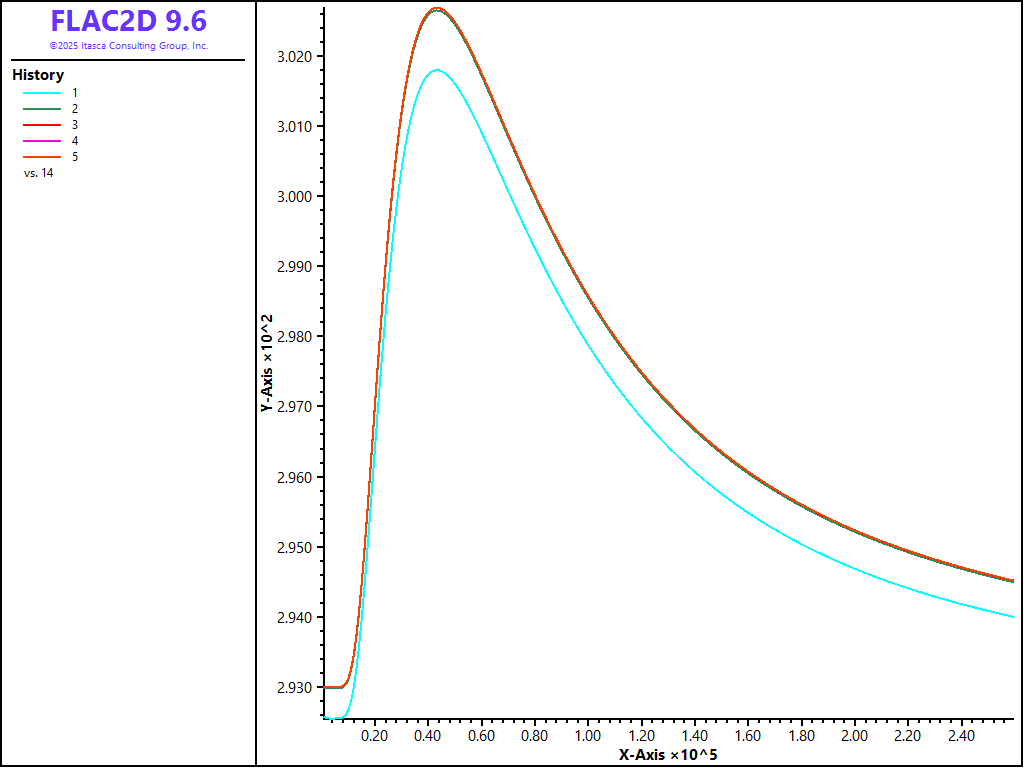Click the 'vs. 14' legend text
This screenshot has width=1024, height=768.
pyautogui.click(x=38, y=173)
